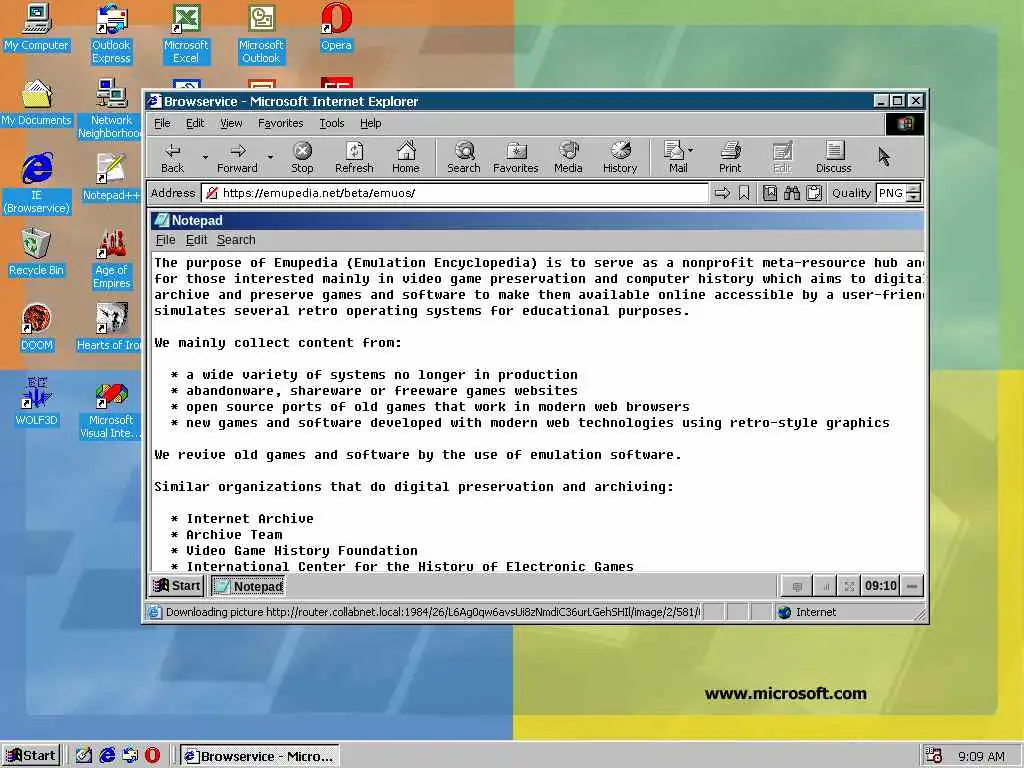Open the Favorites toolbar button
This screenshot has width=1024, height=768.
coord(516,157)
